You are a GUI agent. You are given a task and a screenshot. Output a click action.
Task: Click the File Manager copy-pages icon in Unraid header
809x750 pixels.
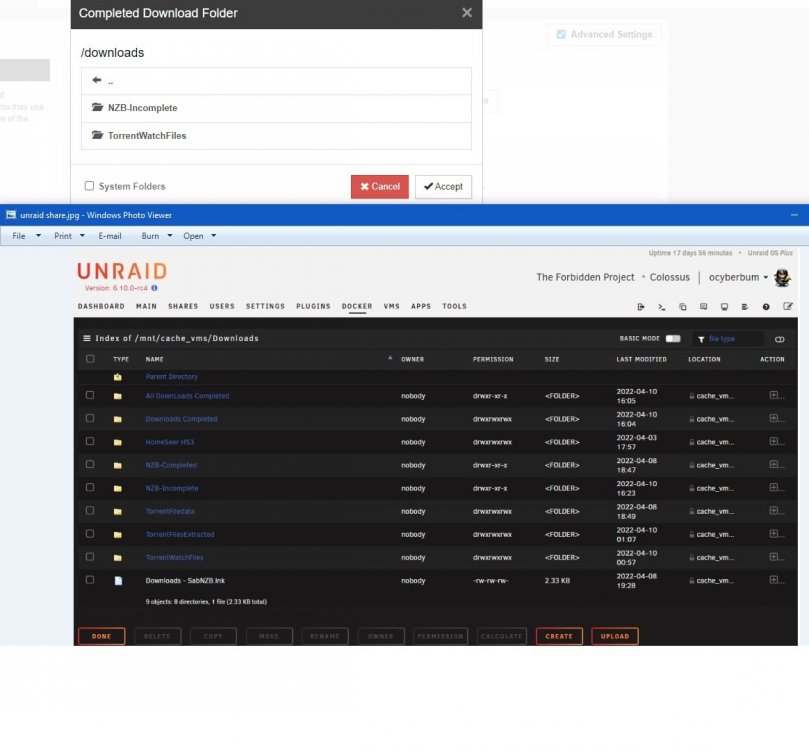click(x=683, y=306)
